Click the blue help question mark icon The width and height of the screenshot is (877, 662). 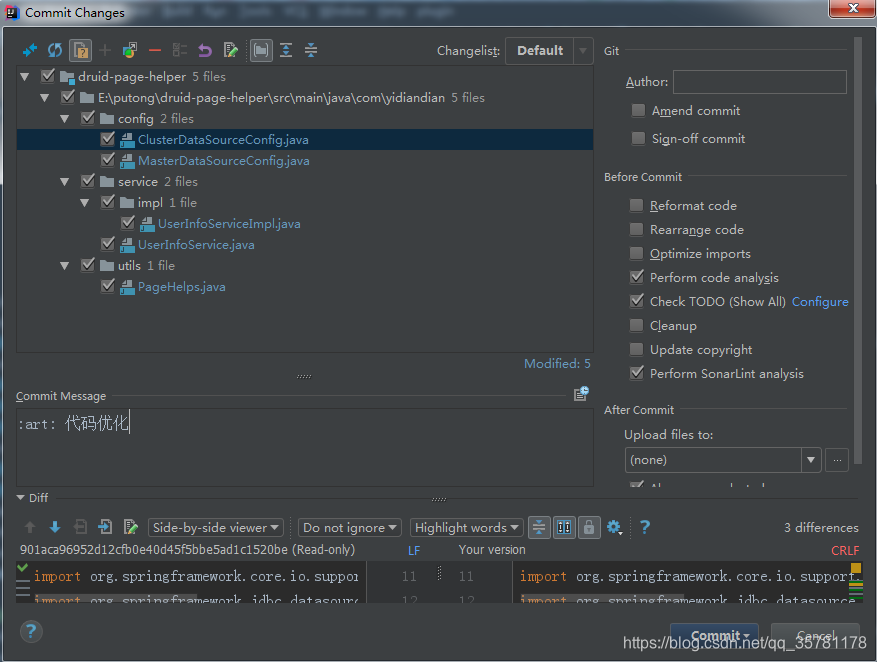click(x=644, y=527)
